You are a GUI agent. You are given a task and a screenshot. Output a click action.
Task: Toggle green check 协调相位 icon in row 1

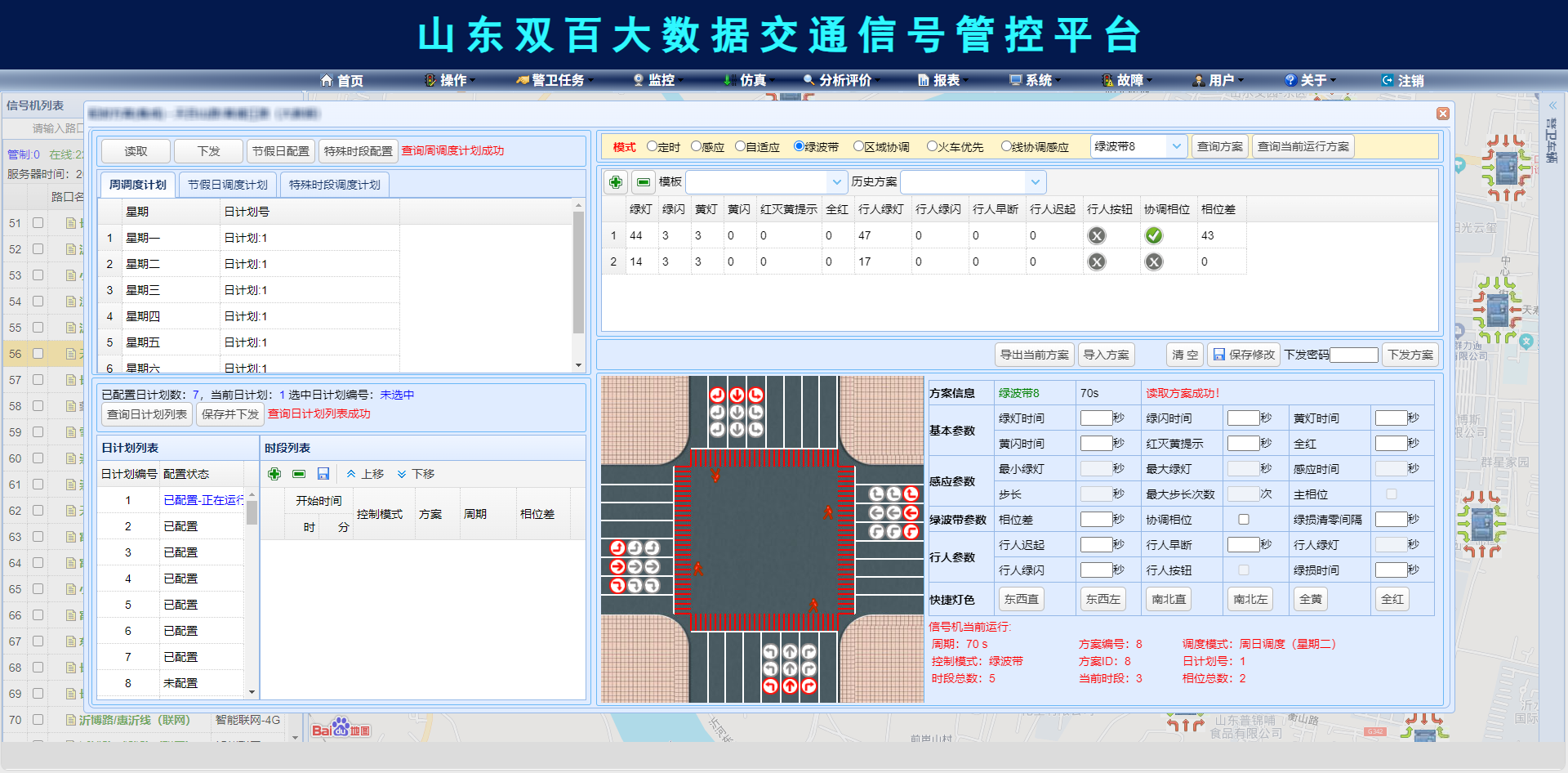click(x=1153, y=236)
